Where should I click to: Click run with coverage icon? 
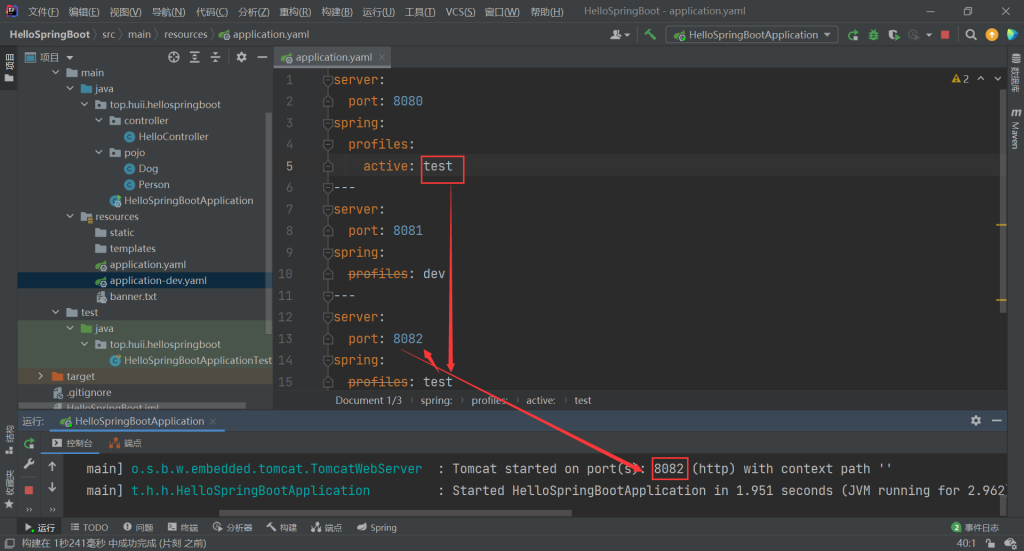coord(893,34)
